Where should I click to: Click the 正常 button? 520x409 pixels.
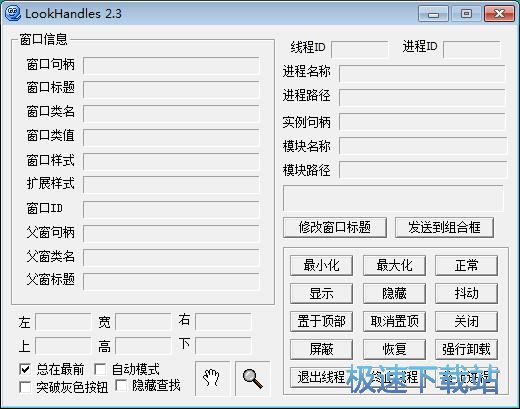click(x=466, y=266)
